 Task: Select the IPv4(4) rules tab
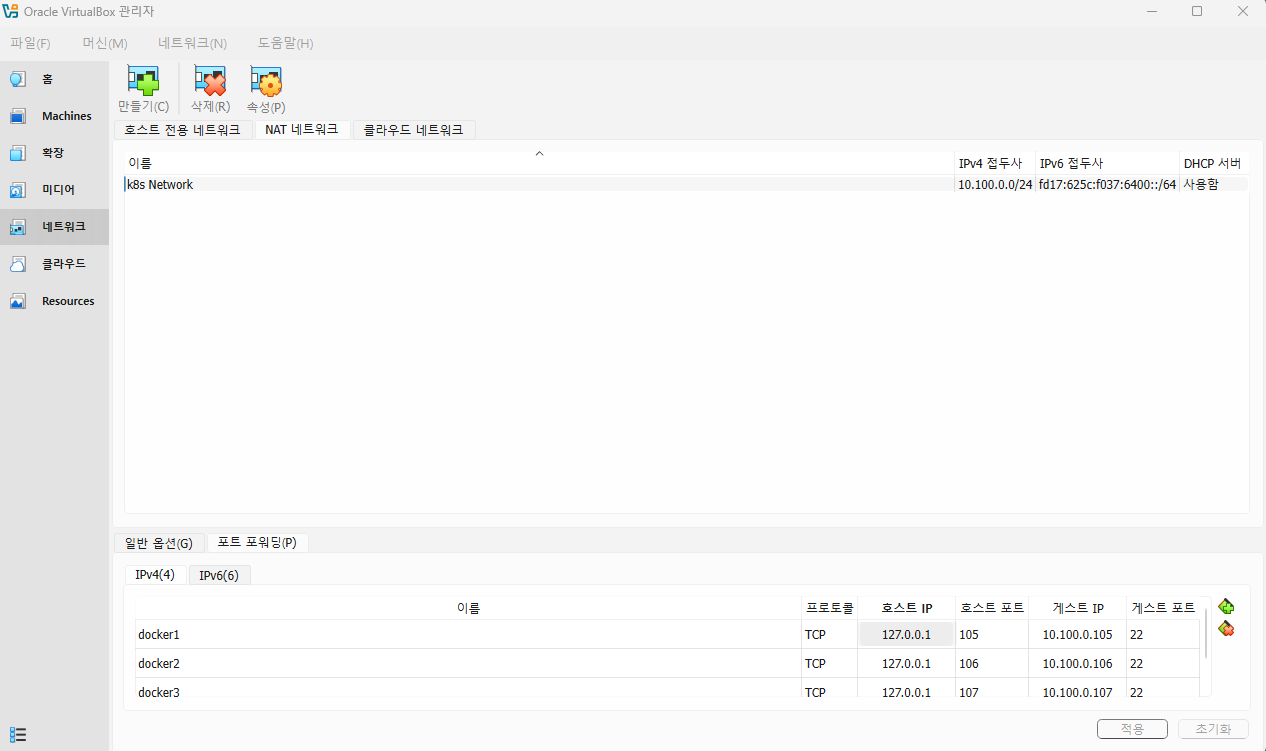click(155, 574)
